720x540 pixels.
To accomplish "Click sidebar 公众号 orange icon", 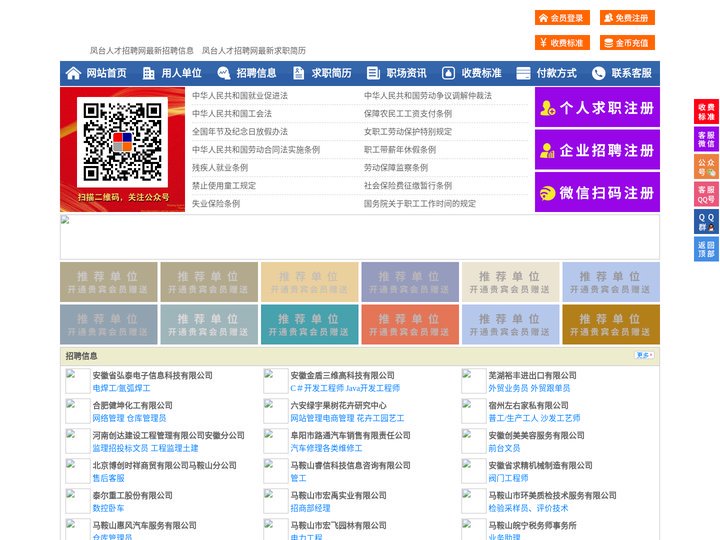I will pyautogui.click(x=706, y=166).
